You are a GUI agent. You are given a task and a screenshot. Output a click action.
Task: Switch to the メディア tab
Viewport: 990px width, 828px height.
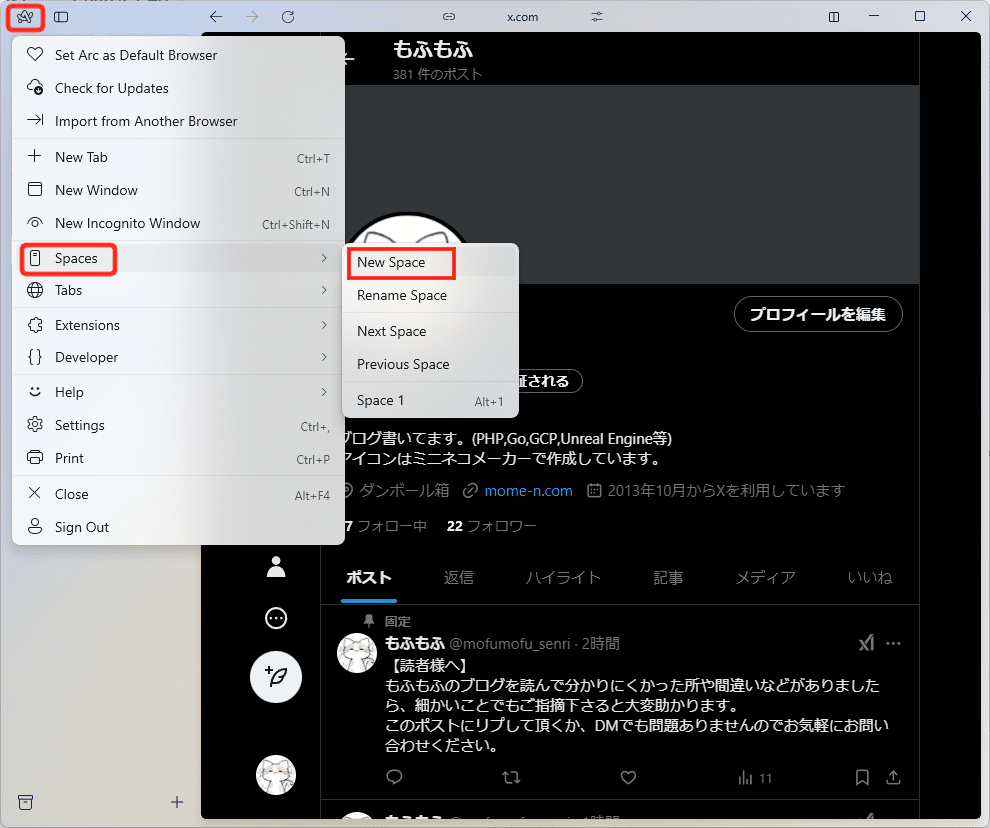(765, 577)
